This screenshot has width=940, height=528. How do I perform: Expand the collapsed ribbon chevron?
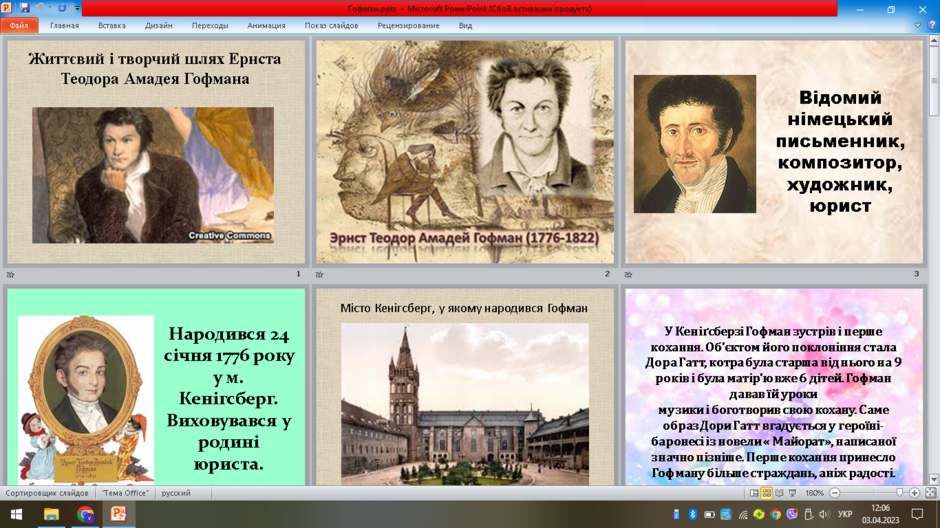pos(917,25)
